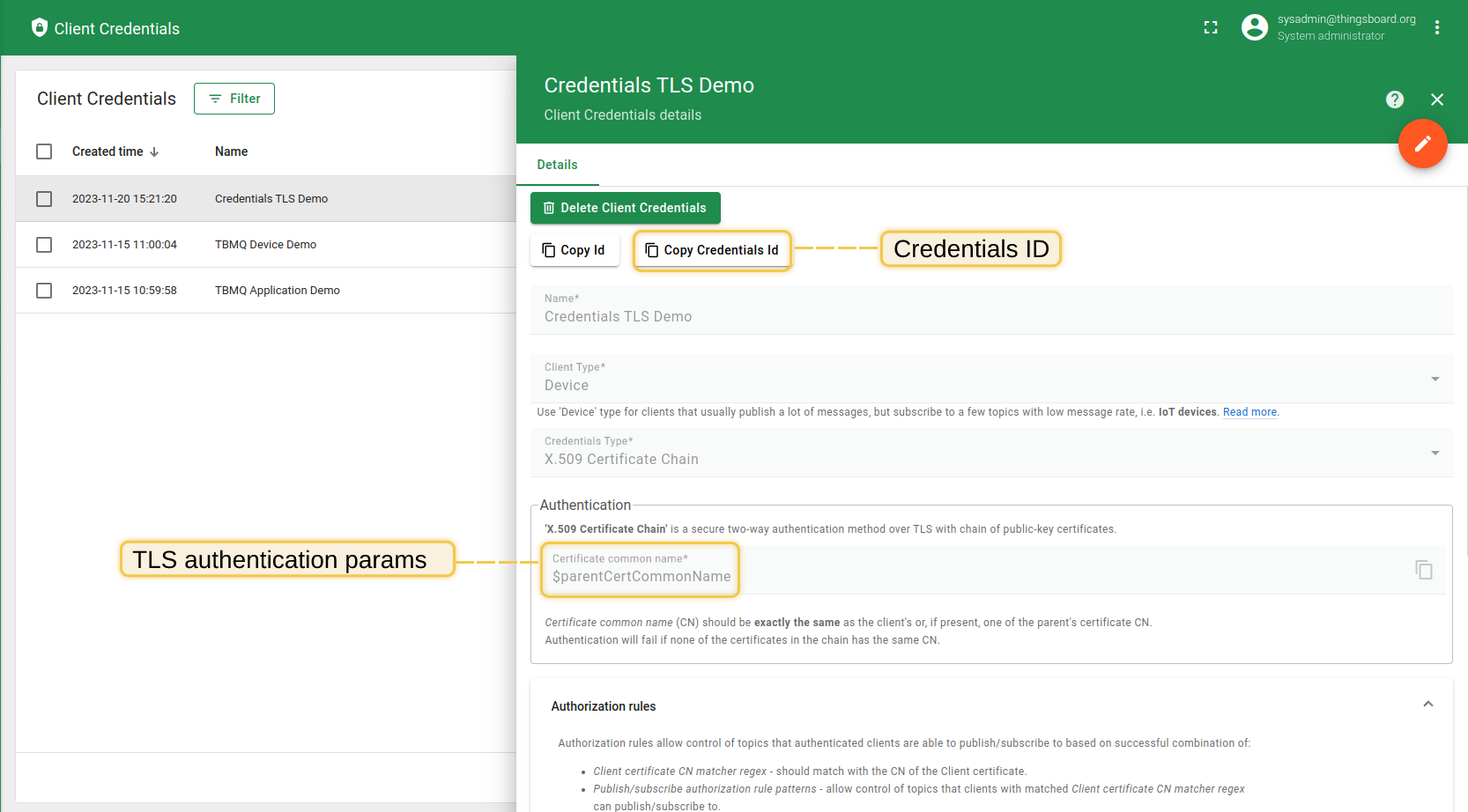Click timestamp 2023-11-15 11:00:04
Screen dimensions: 1468x812
pyautogui.click(x=124, y=245)
